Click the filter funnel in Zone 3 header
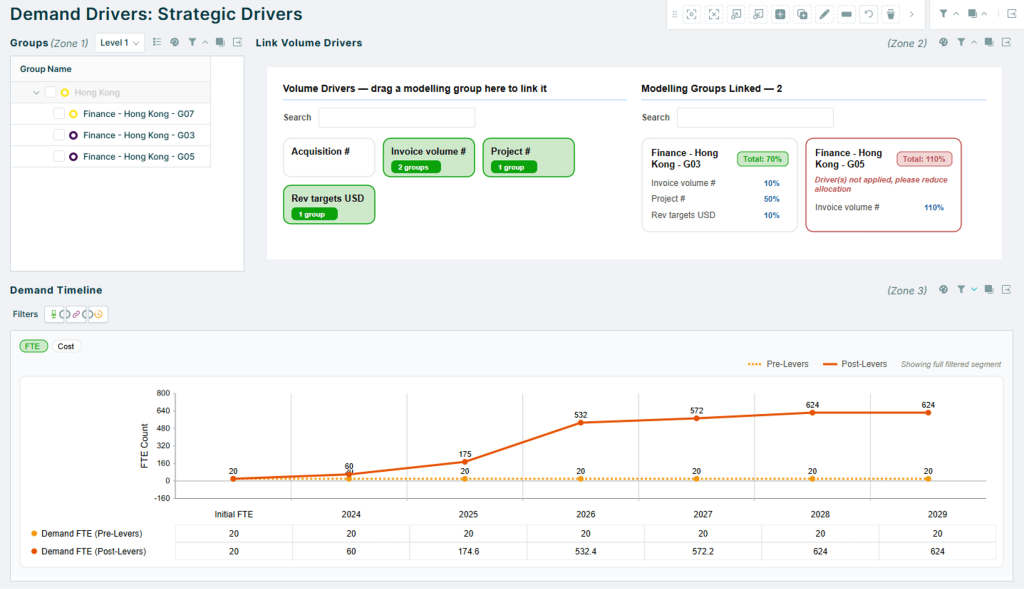The width and height of the screenshot is (1024, 589). (x=961, y=289)
